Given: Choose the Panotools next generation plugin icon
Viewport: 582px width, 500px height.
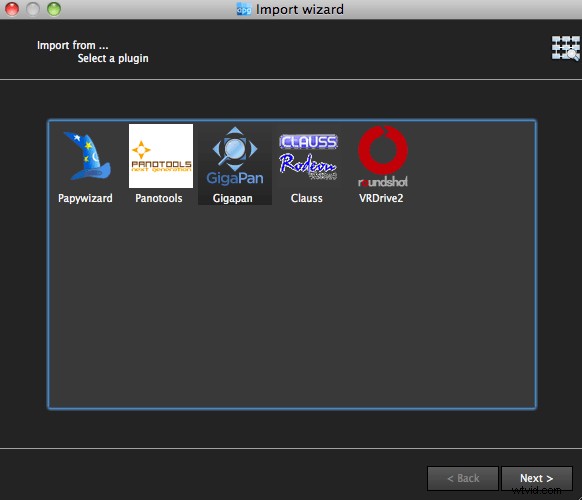Looking at the screenshot, I should [161, 156].
